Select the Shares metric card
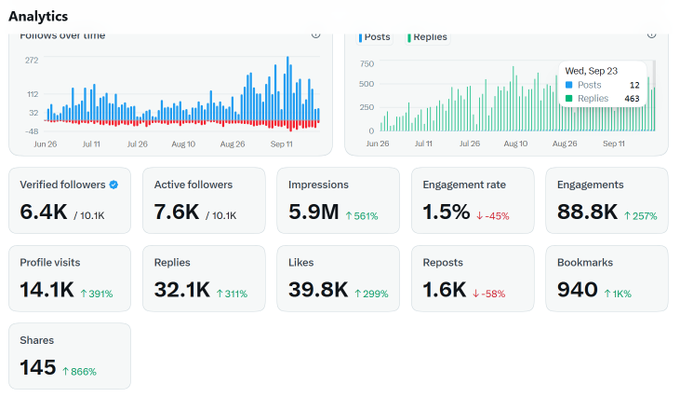 tap(70, 356)
